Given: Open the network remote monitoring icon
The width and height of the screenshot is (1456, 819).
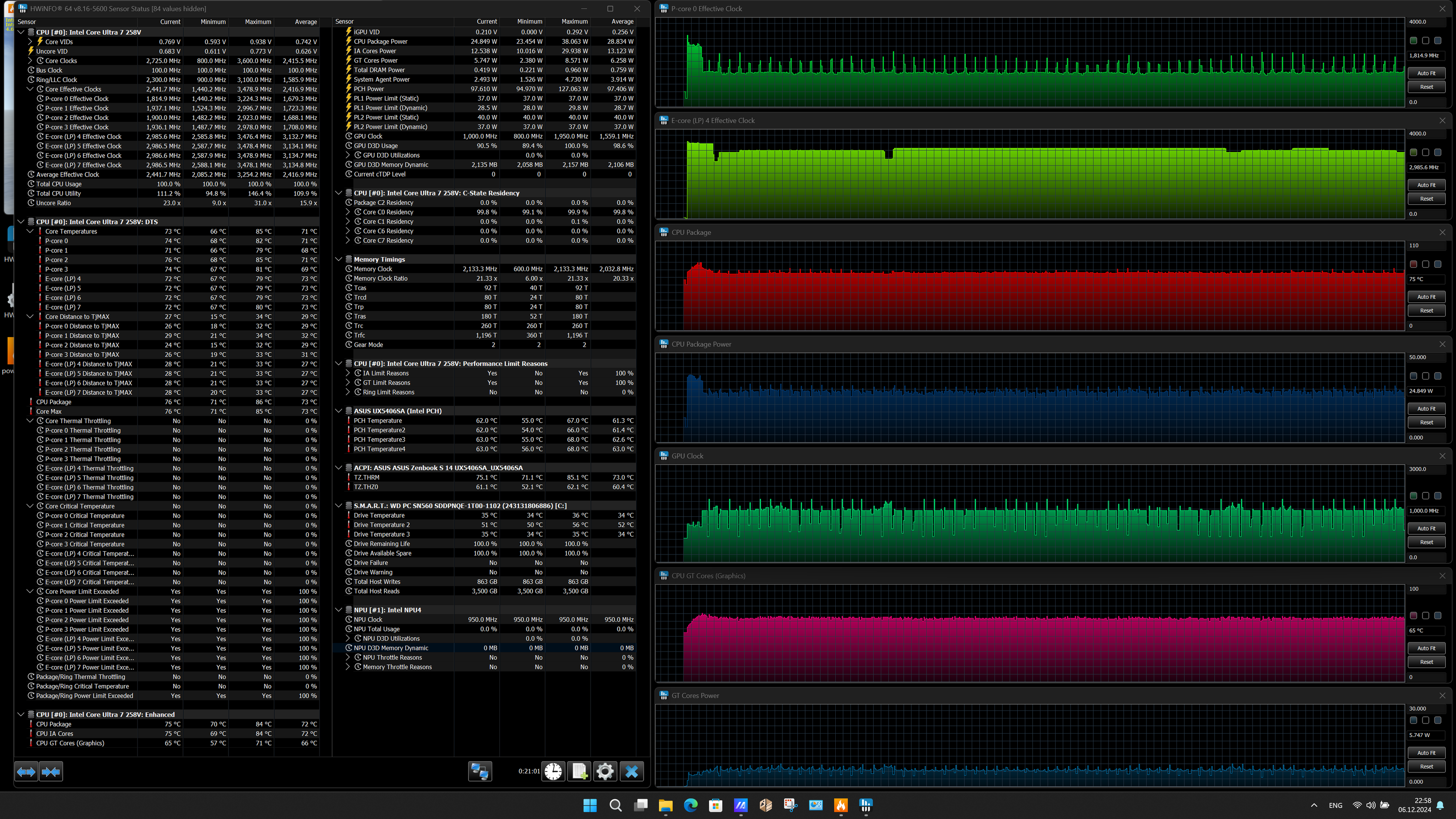Looking at the screenshot, I should coord(480,771).
